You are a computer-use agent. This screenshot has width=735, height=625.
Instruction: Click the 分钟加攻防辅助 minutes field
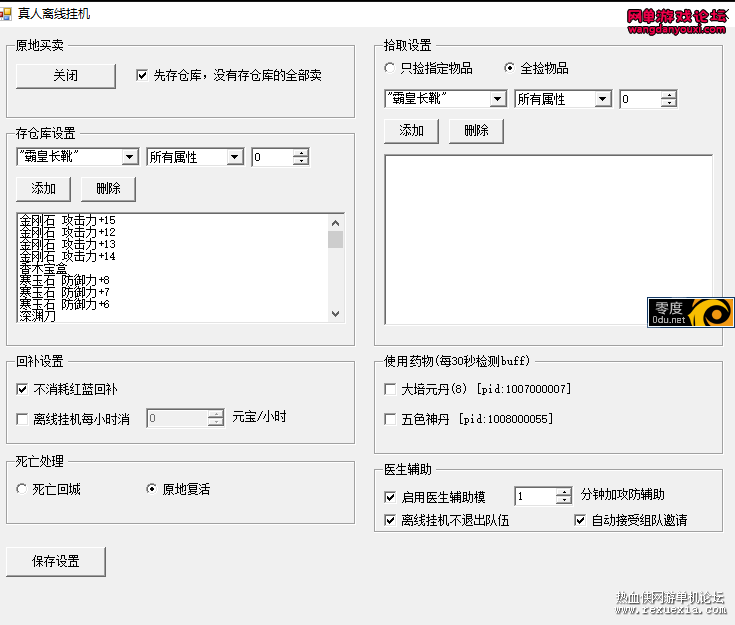535,496
